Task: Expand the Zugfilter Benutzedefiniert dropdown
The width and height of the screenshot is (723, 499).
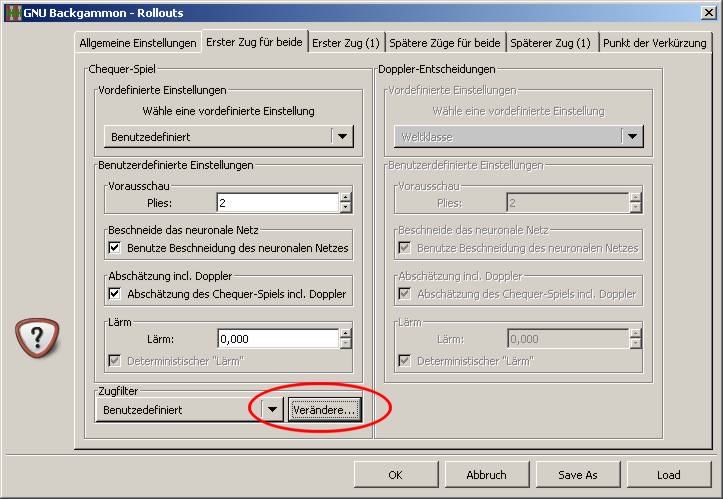Action: click(190, 410)
